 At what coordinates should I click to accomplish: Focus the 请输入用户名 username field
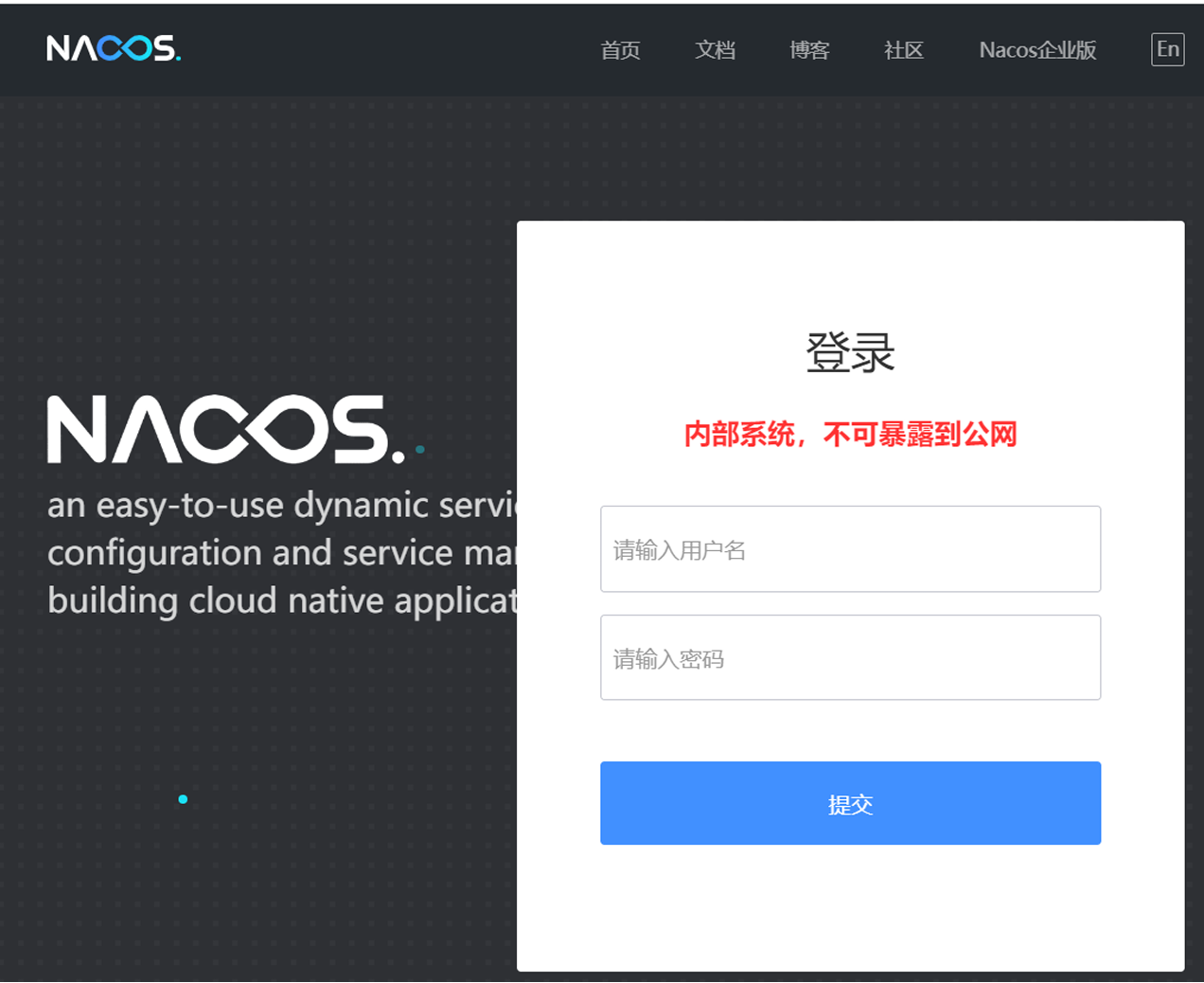point(850,549)
